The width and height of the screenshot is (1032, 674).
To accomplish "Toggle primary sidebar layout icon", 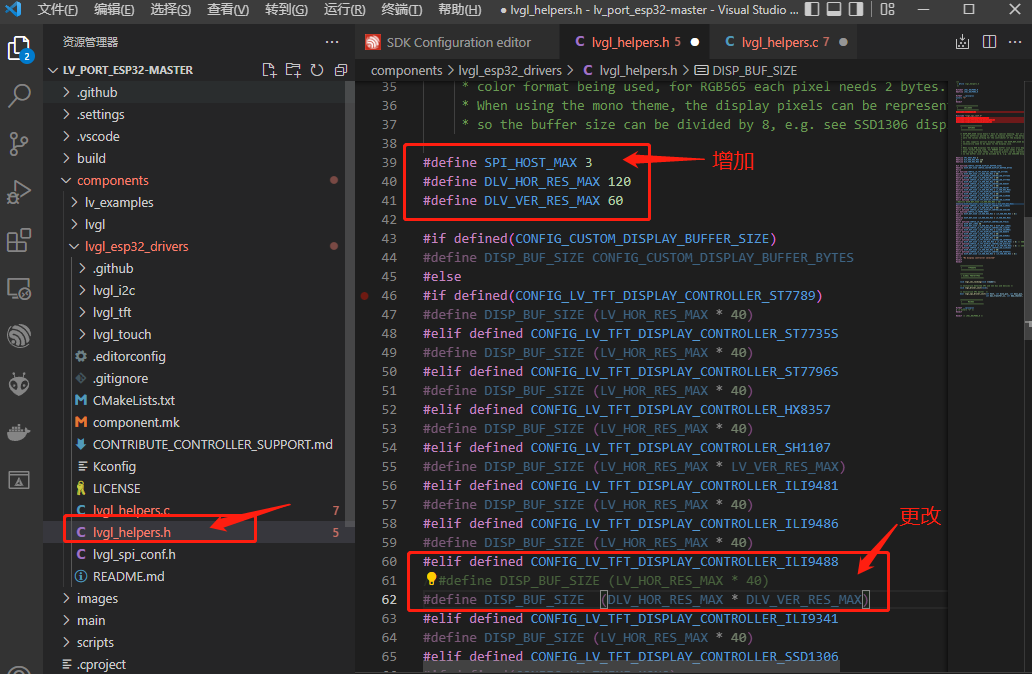I will 812,9.
